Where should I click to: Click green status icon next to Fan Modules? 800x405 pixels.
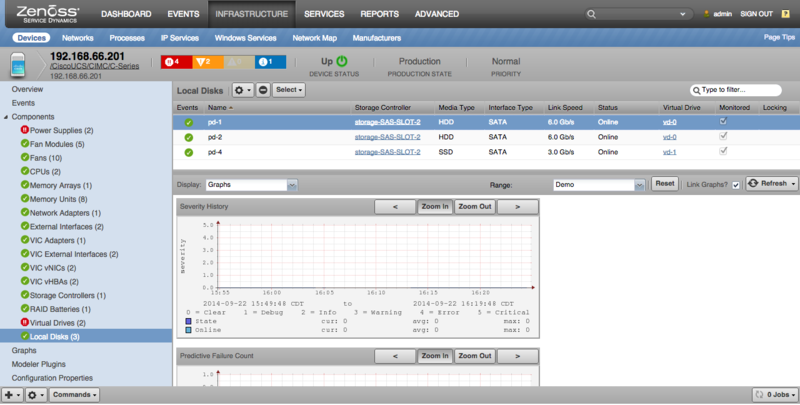click(x=24, y=144)
